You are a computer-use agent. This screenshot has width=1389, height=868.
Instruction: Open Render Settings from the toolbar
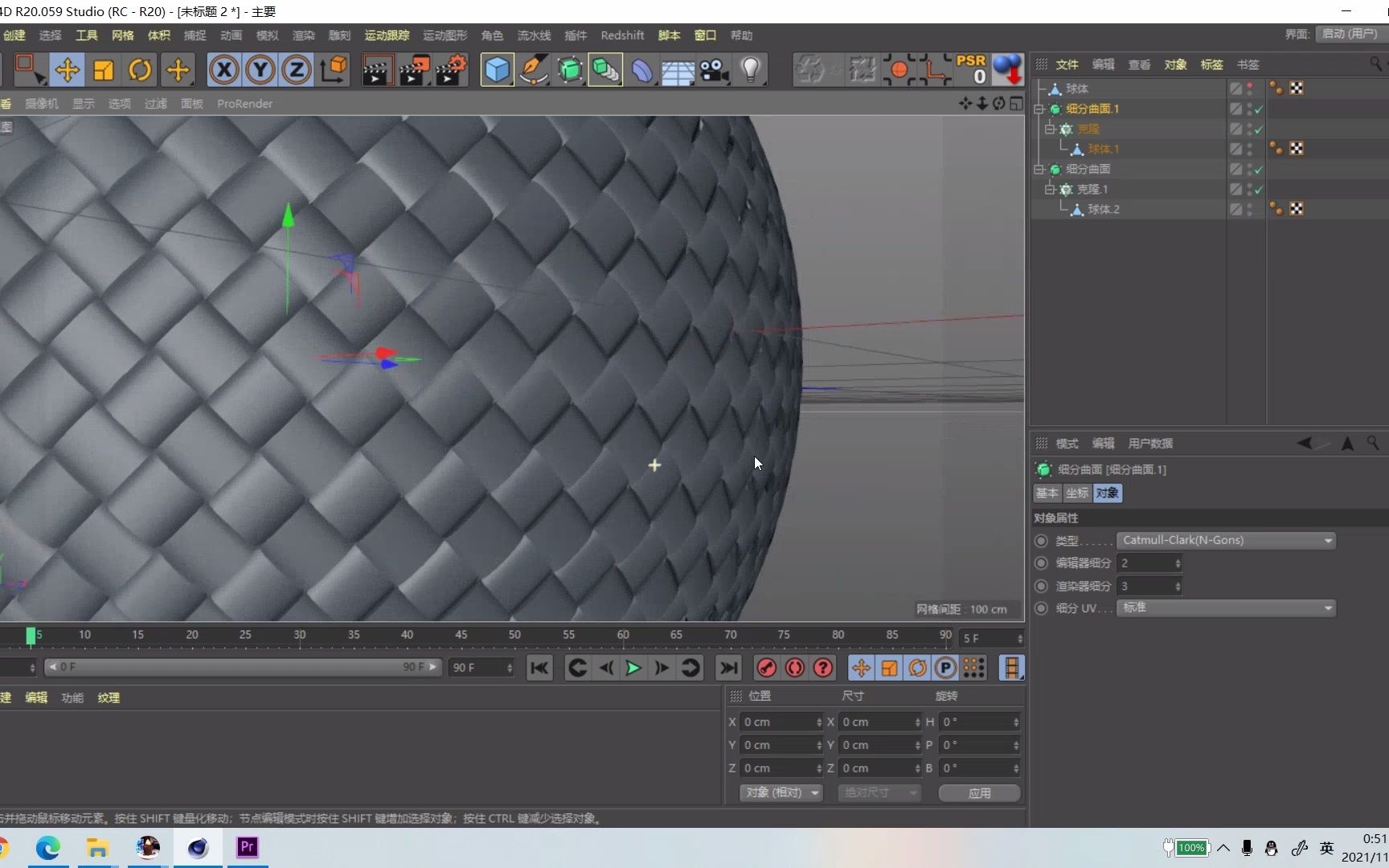[451, 70]
